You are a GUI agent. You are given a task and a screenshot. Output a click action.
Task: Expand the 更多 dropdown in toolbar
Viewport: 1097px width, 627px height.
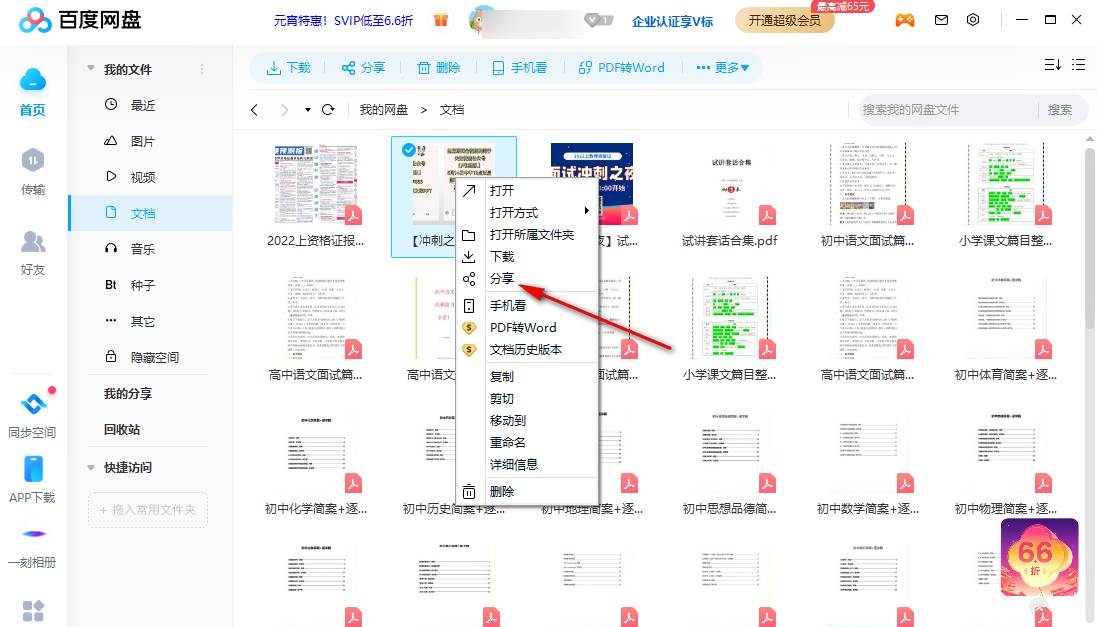click(723, 68)
